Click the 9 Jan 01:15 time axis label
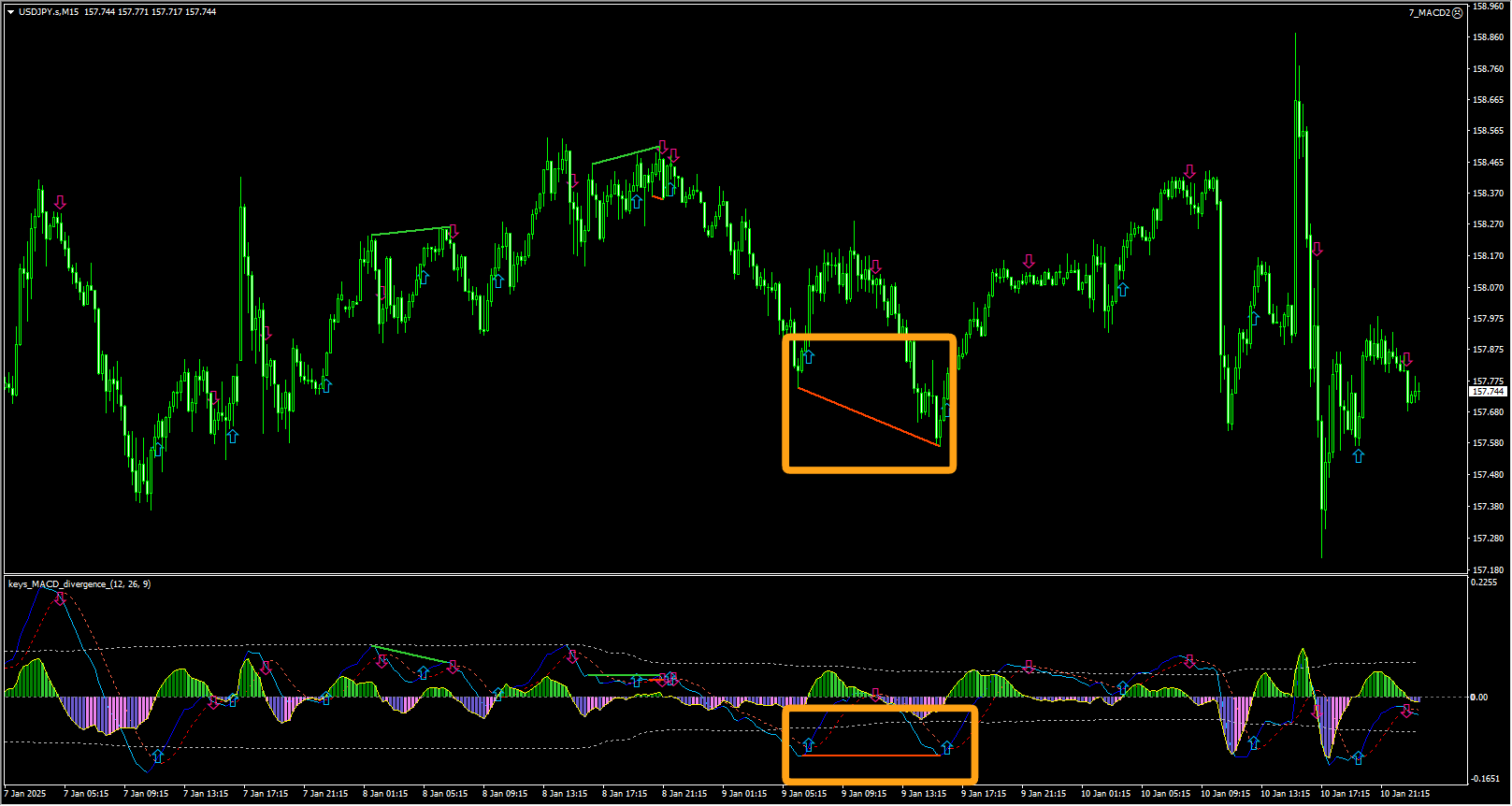 tap(744, 794)
